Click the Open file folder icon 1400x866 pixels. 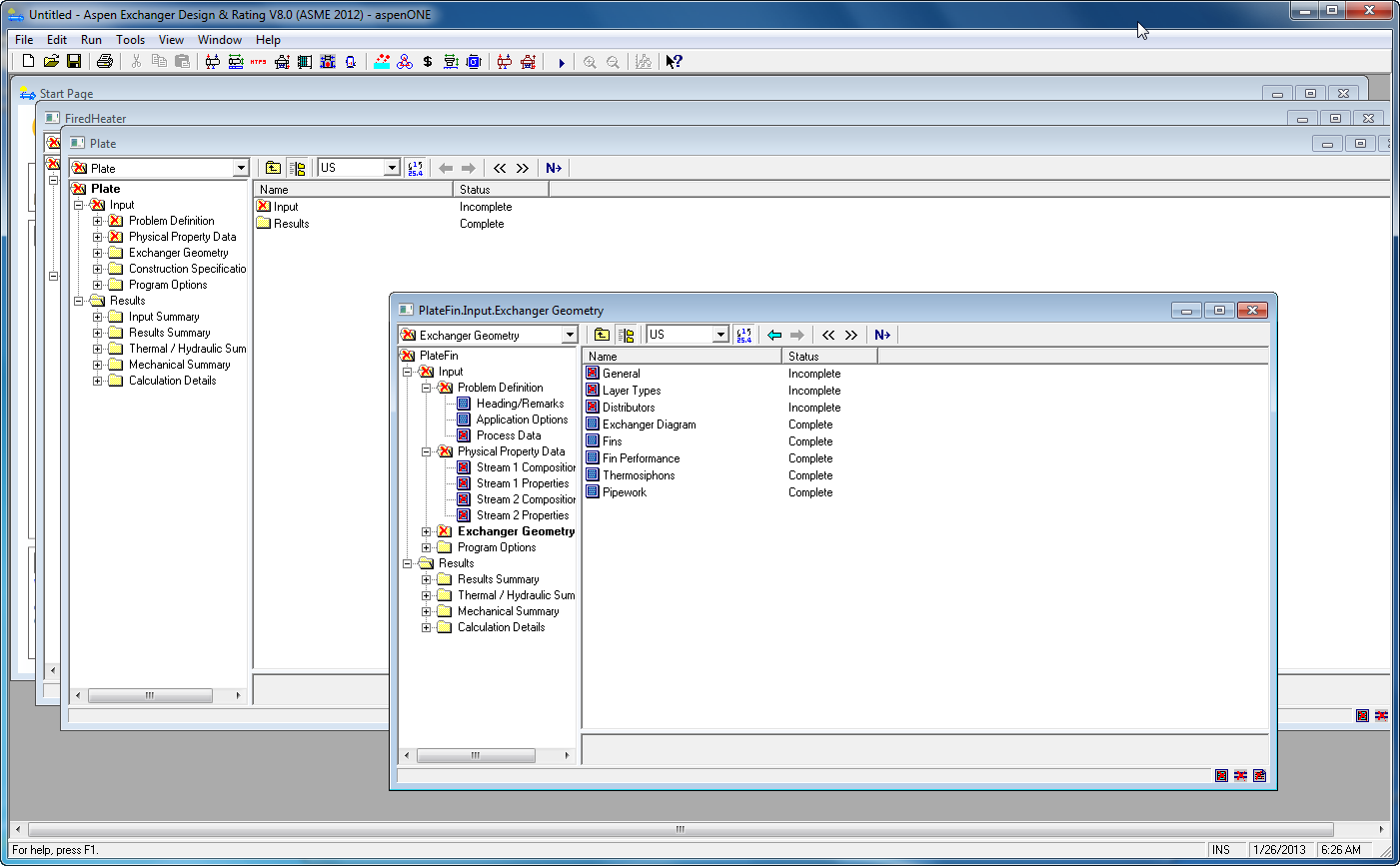pyautogui.click(x=51, y=61)
